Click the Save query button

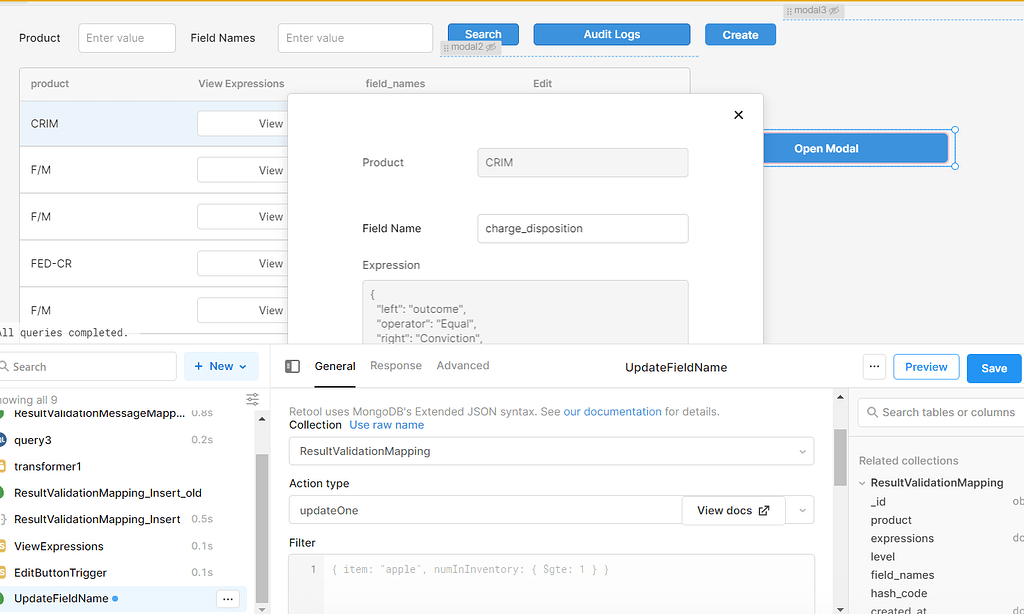tap(993, 368)
